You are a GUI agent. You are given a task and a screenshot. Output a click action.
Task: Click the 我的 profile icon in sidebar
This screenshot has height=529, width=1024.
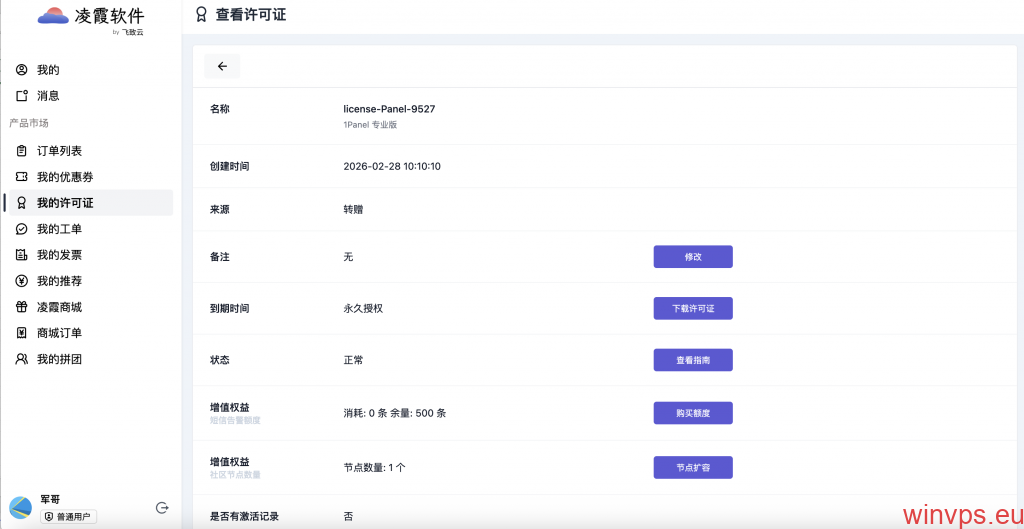(22, 70)
